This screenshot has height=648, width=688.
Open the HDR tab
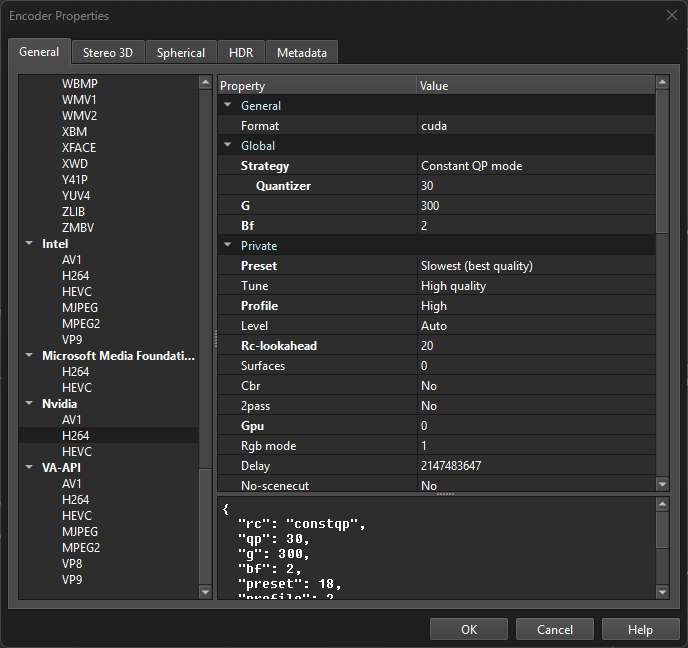(240, 53)
